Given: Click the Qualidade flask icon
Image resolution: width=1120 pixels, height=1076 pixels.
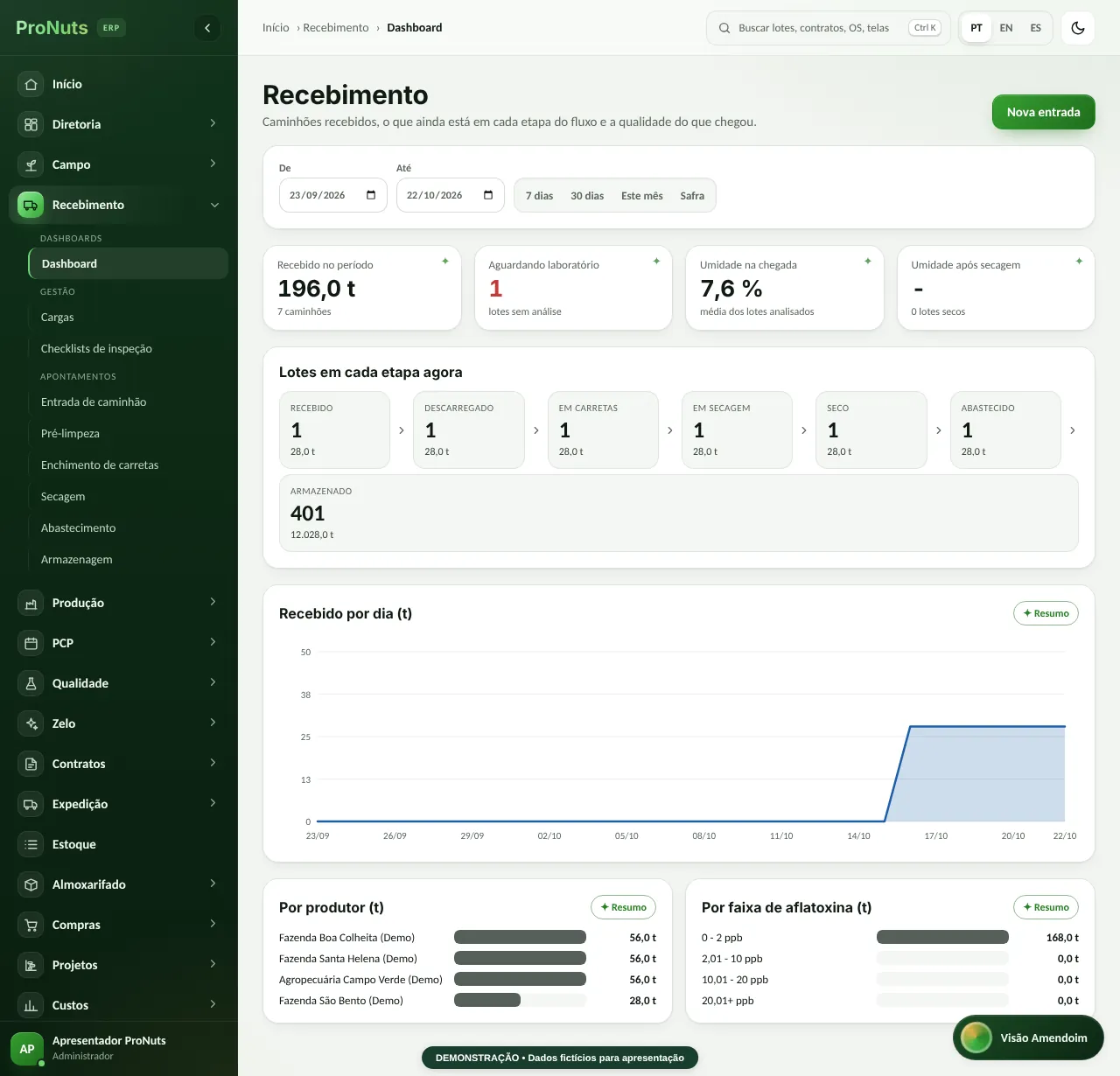Looking at the screenshot, I should coord(31,683).
